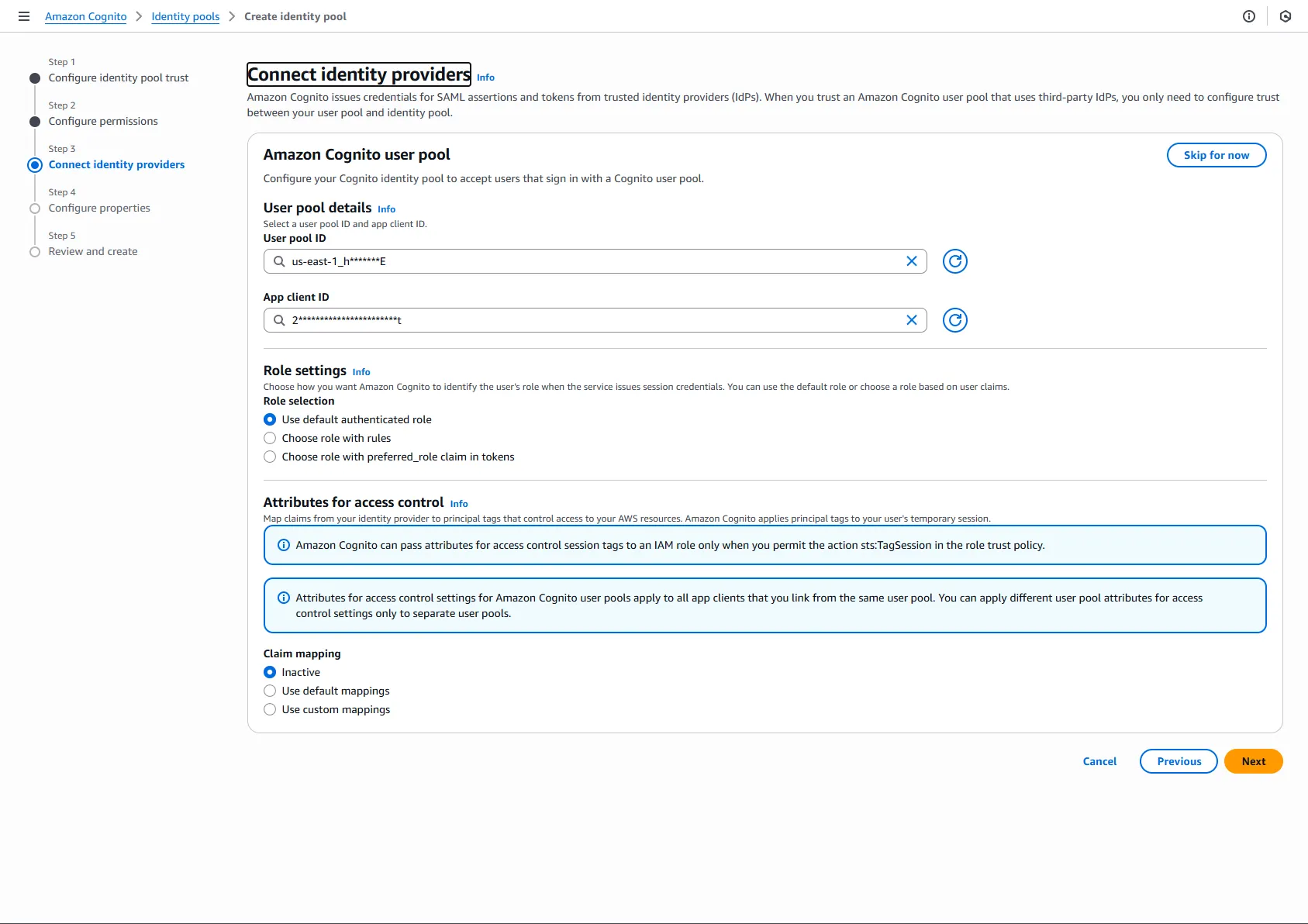Refresh the App client ID list
This screenshot has height=924, width=1308.
(955, 320)
